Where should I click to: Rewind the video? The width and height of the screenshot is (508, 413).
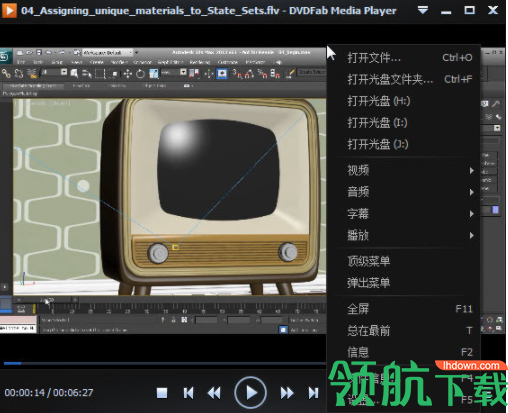tap(214, 393)
